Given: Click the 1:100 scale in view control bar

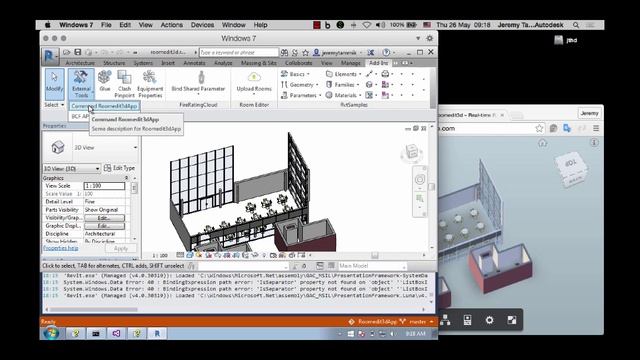Looking at the screenshot, I should tap(160, 256).
